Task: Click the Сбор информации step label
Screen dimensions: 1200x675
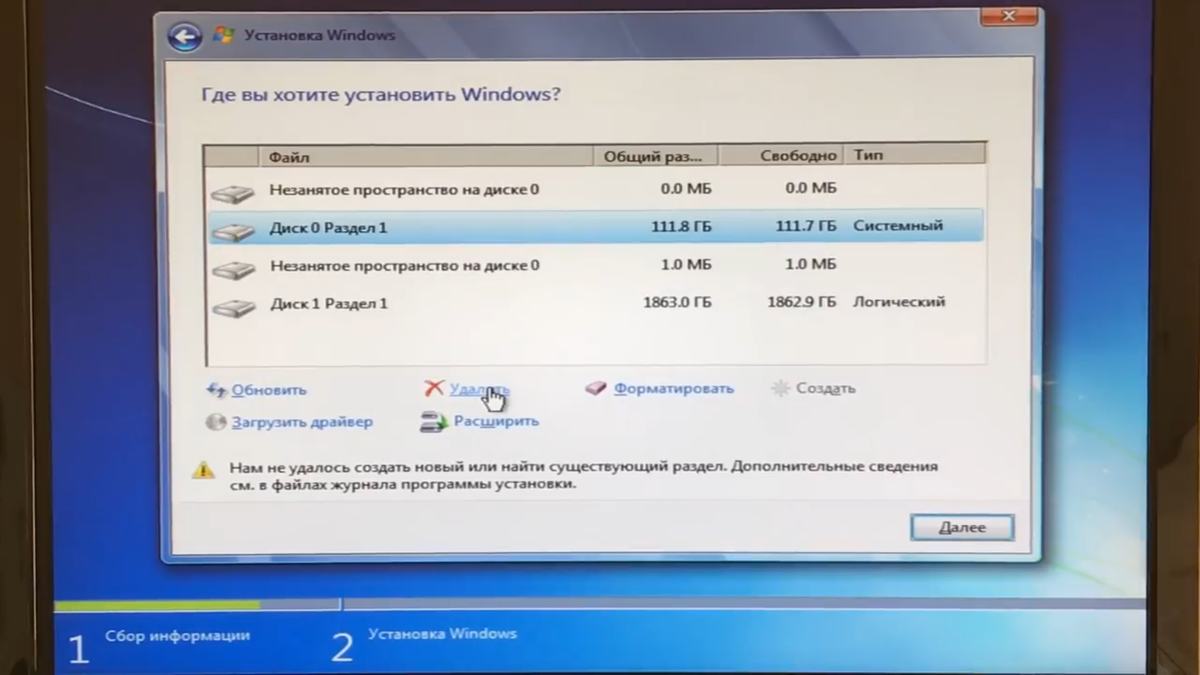Action: 177,636
